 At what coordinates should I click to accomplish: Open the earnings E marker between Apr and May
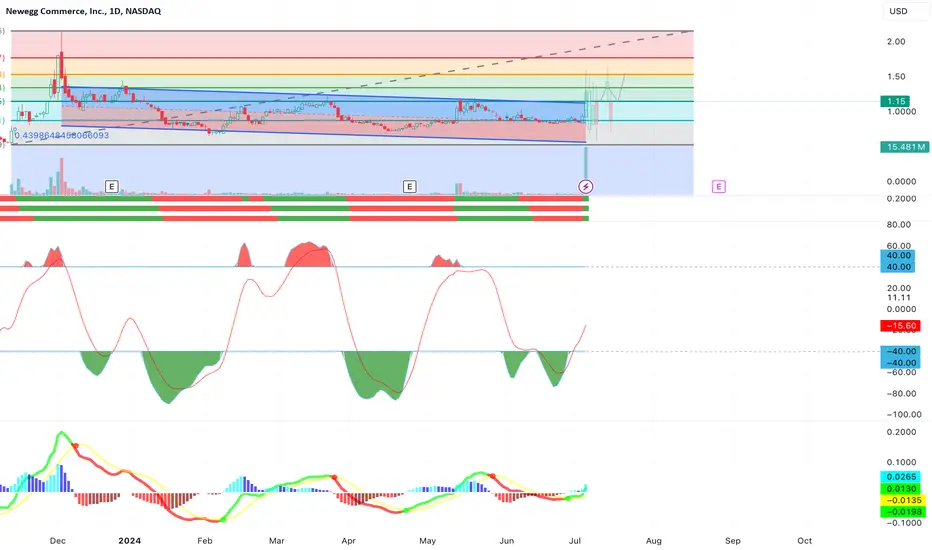(x=410, y=187)
